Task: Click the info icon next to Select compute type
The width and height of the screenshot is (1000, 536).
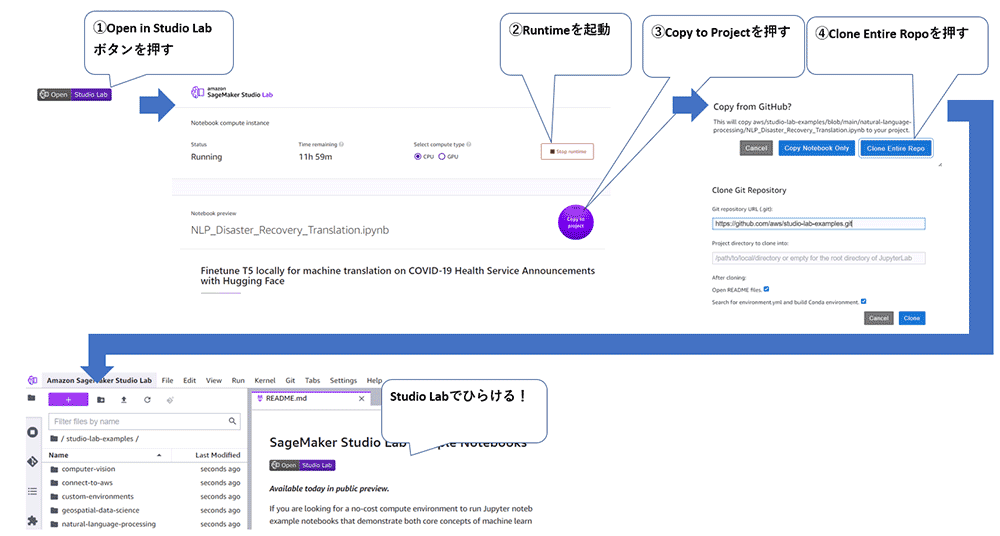Action: tap(469, 144)
